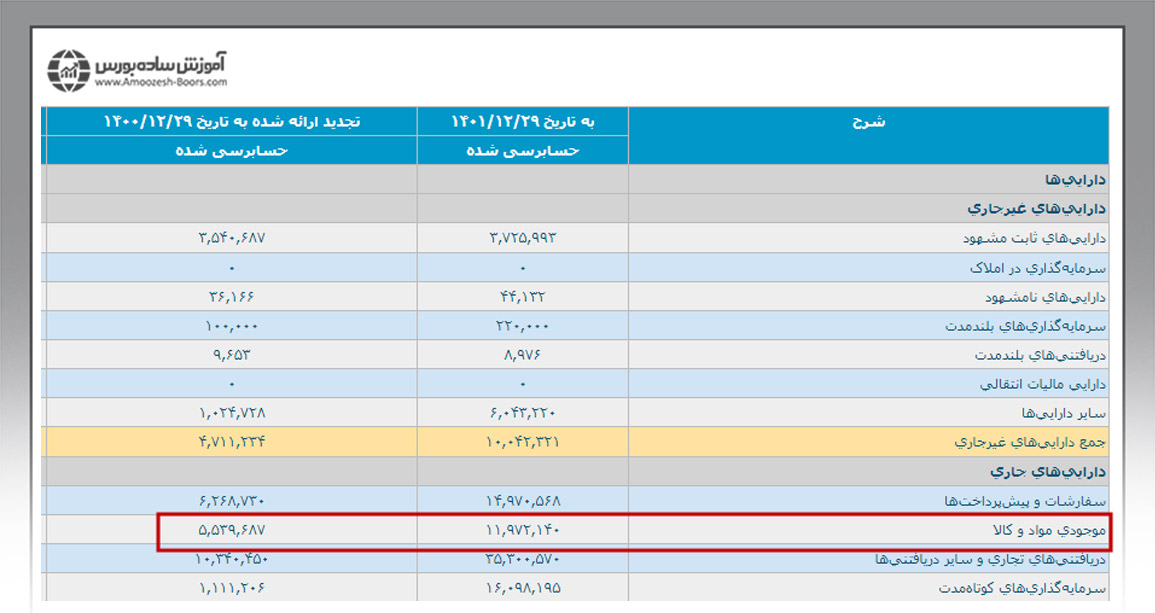Image resolution: width=1155 pixels, height=613 pixels.
Task: Open the www.Amoozesh-Boors.com link
Action: click(162, 83)
